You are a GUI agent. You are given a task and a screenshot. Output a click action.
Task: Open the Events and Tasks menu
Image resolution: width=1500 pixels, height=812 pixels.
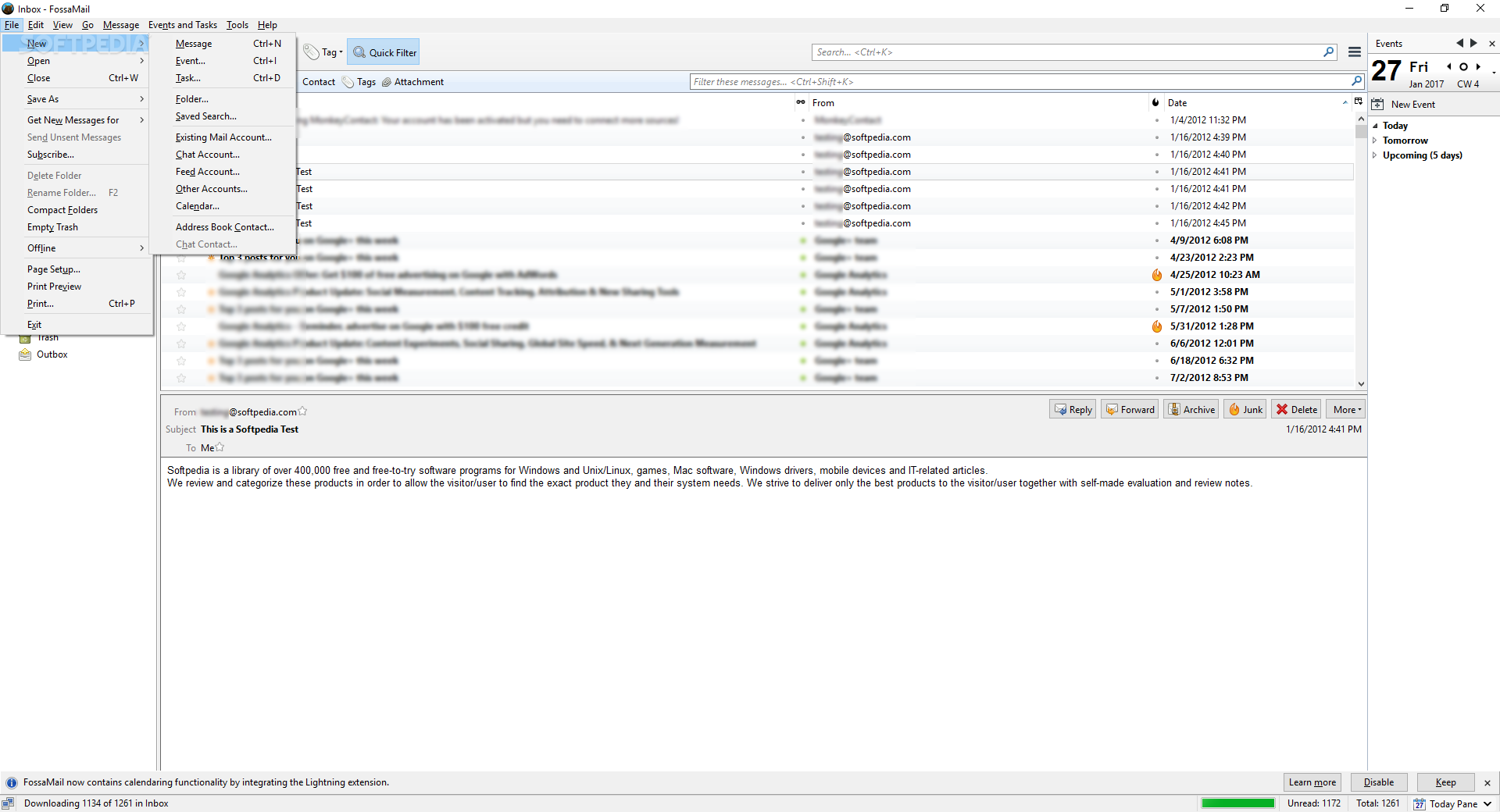183,25
